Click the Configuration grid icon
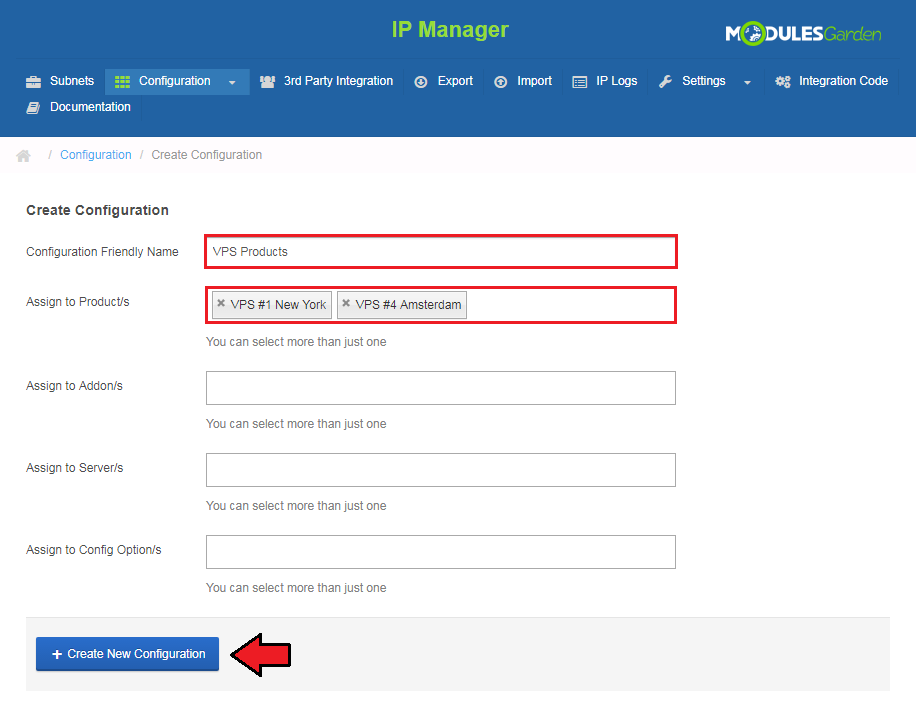This screenshot has width=916, height=702. pos(123,82)
